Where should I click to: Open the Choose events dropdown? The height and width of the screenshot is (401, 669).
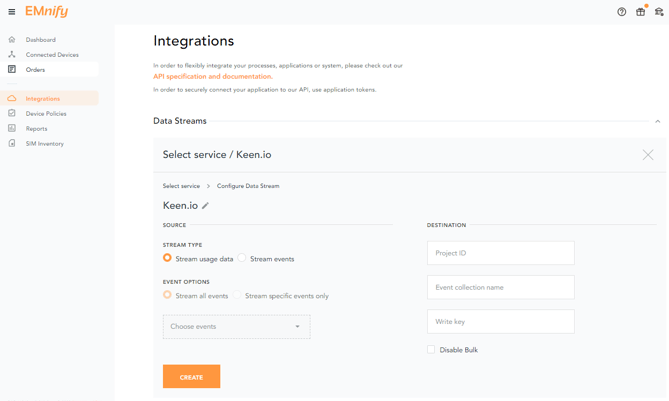click(236, 327)
